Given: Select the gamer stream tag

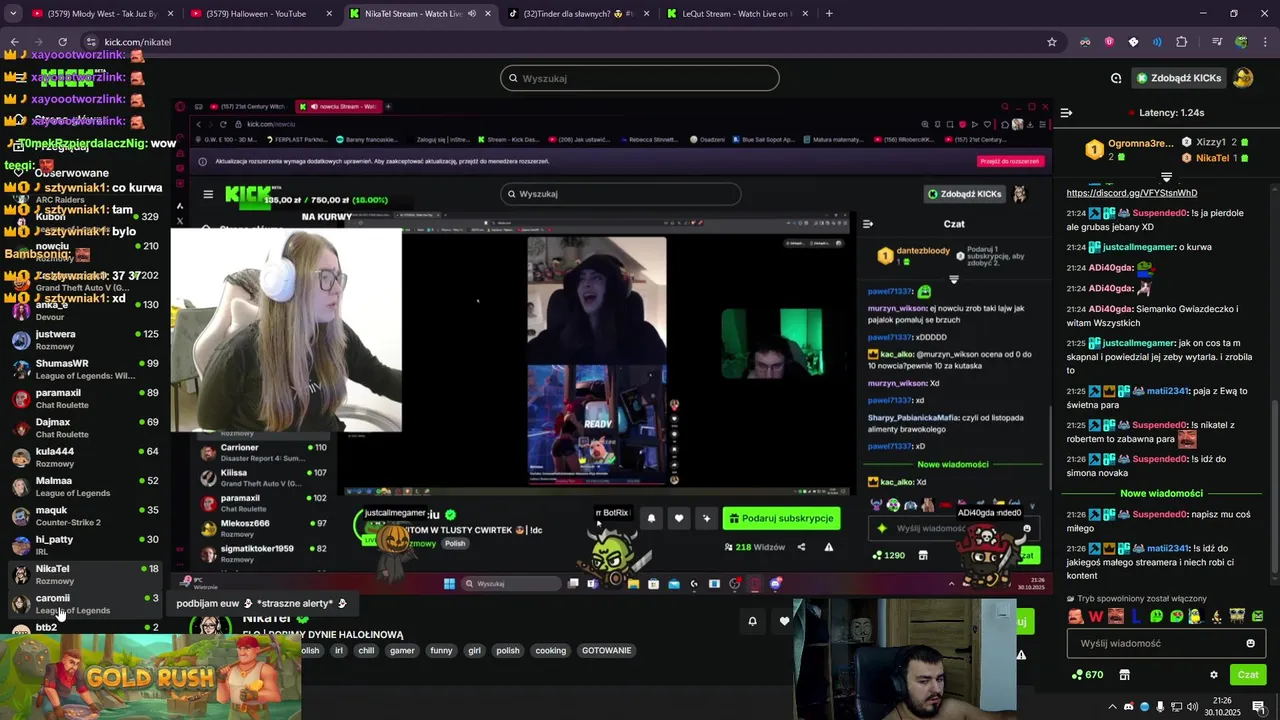Looking at the screenshot, I should 402,650.
